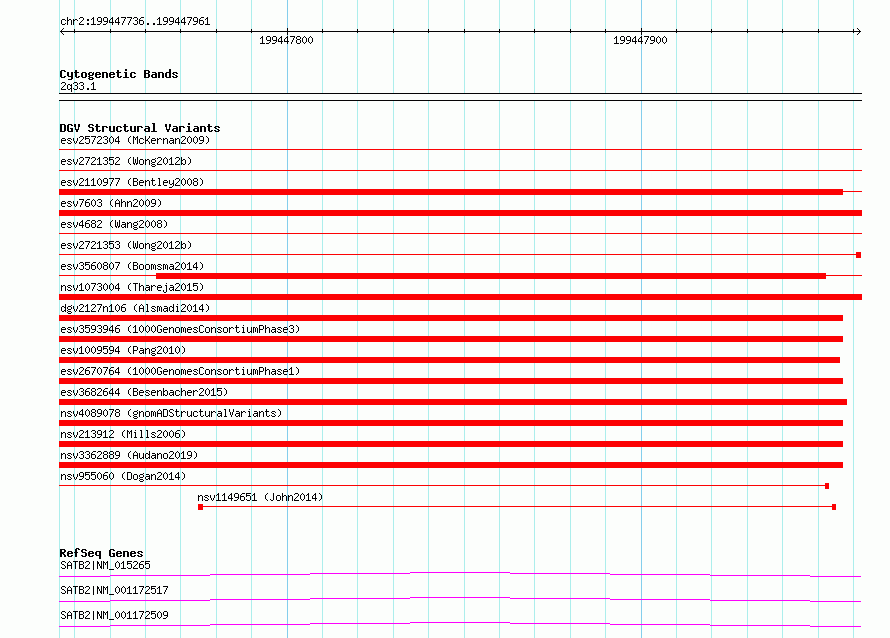
Task: Open transcript SATB2|NM_001172517
Action: tap(114, 590)
